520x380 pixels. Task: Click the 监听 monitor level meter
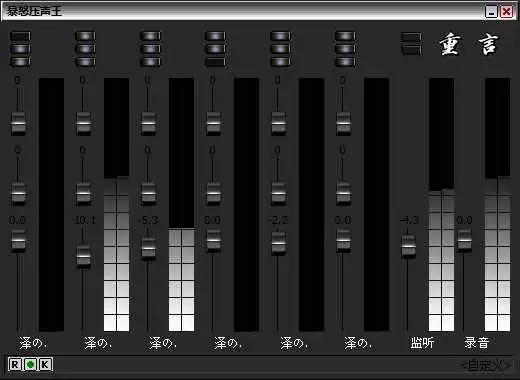click(441, 205)
